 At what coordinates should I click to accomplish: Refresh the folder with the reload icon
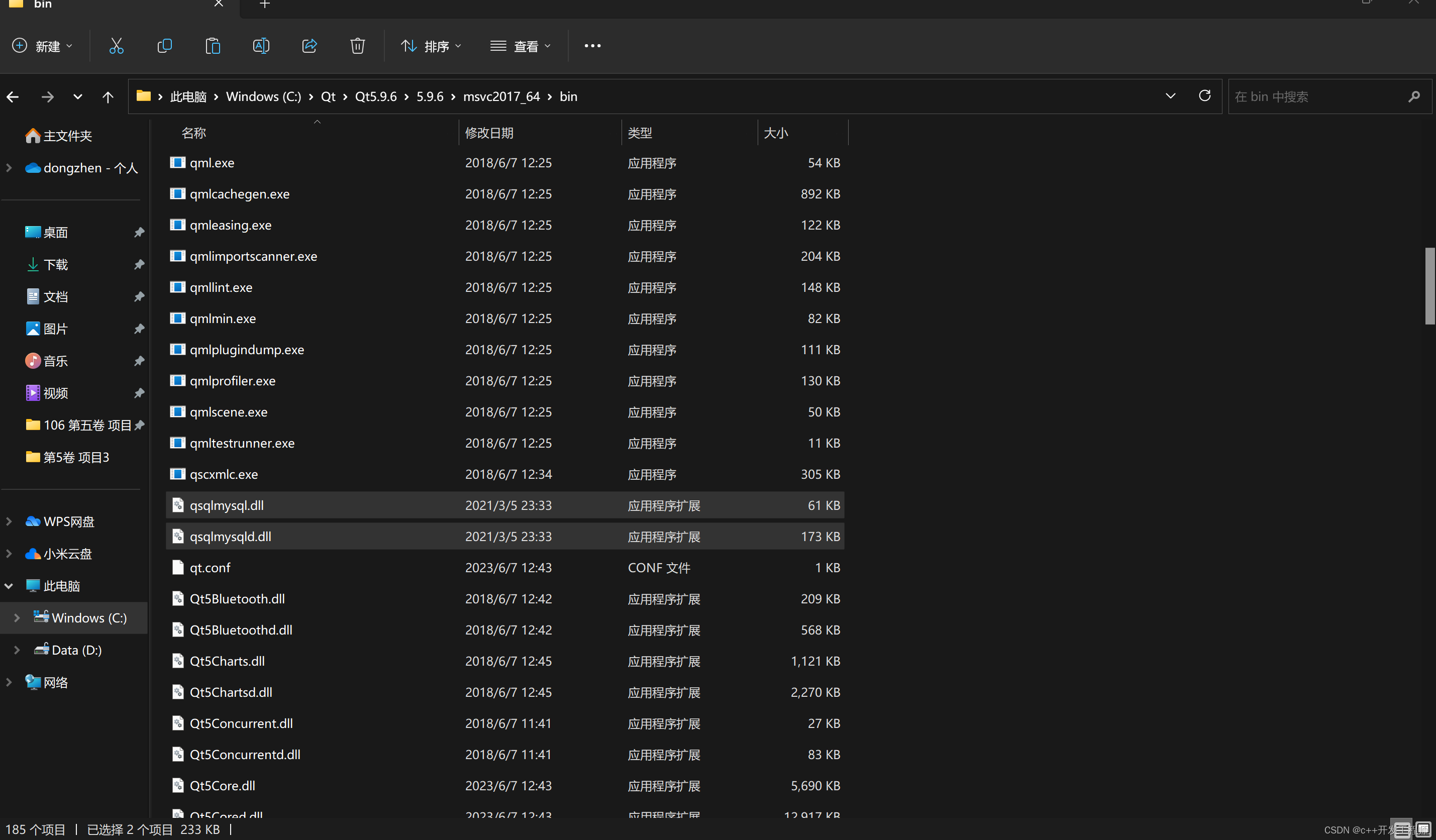coord(1204,96)
